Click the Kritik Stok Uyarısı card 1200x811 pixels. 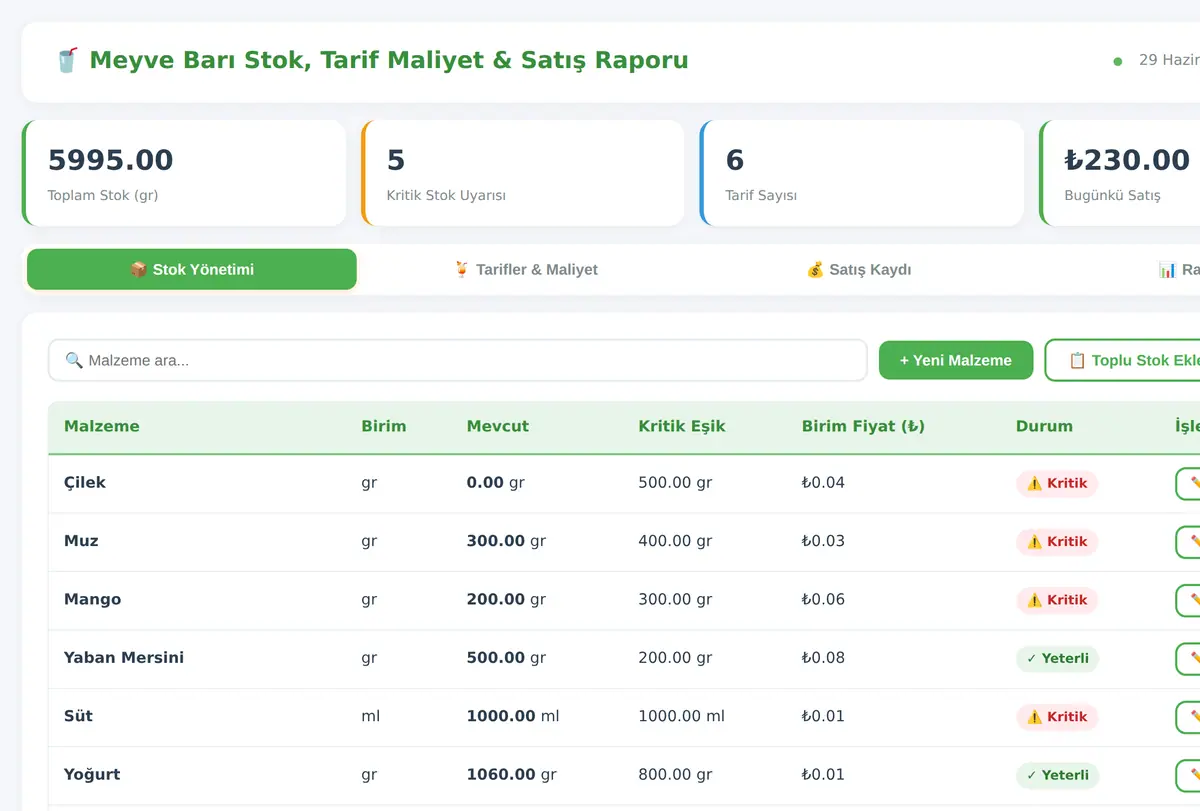click(x=523, y=173)
